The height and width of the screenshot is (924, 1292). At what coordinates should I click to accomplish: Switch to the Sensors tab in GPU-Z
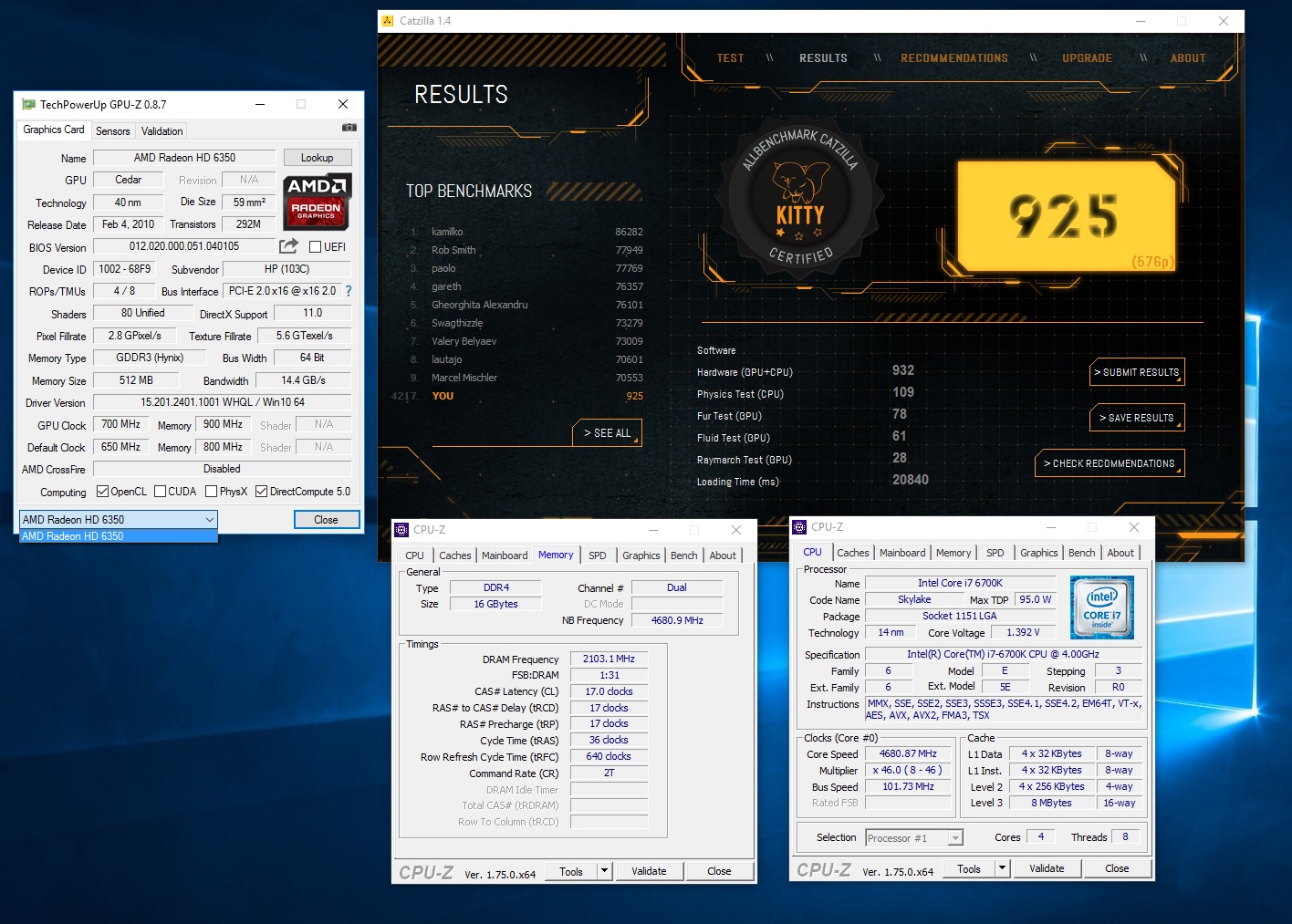coord(113,131)
